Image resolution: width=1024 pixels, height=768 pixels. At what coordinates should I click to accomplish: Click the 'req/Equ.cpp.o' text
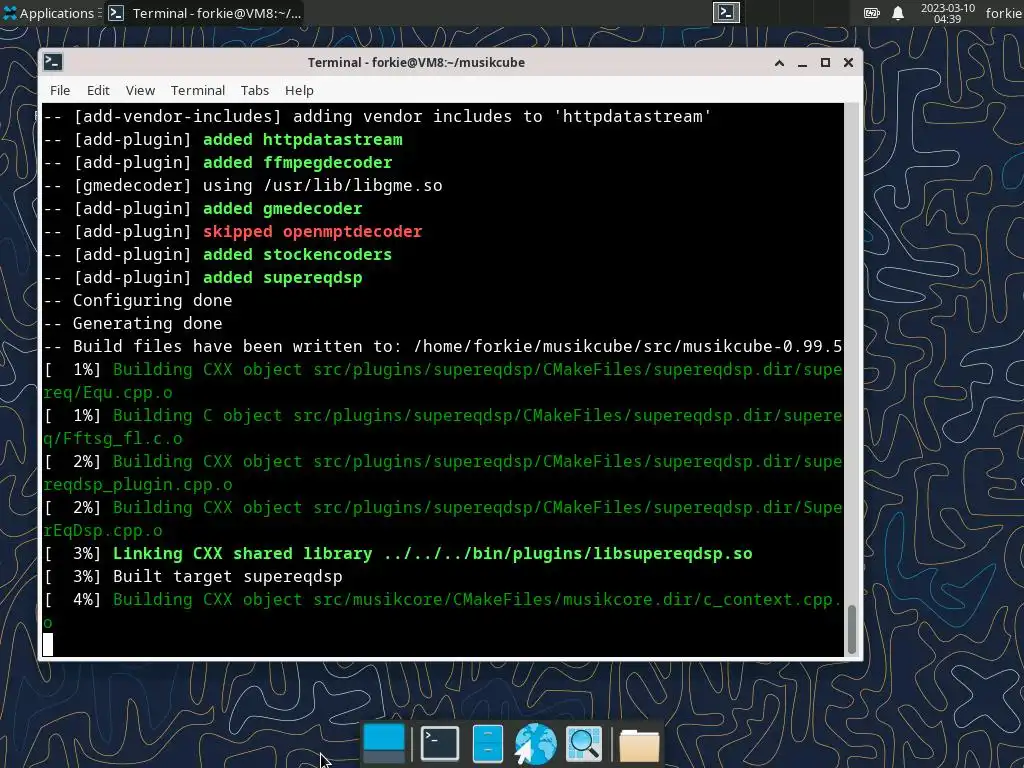pyautogui.click(x=108, y=392)
